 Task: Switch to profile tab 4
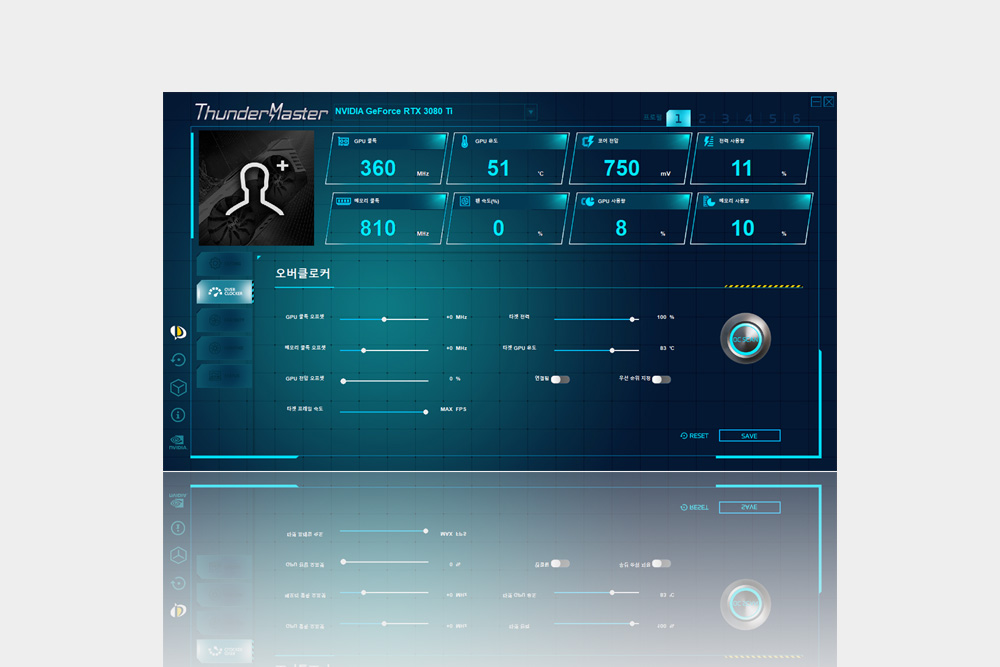[x=749, y=119]
